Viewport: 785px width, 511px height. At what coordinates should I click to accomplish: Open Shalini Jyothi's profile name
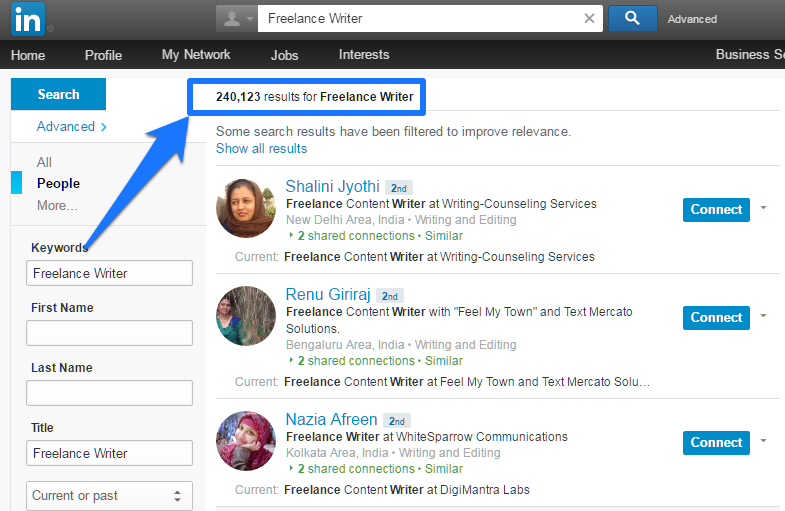pyautogui.click(x=332, y=186)
